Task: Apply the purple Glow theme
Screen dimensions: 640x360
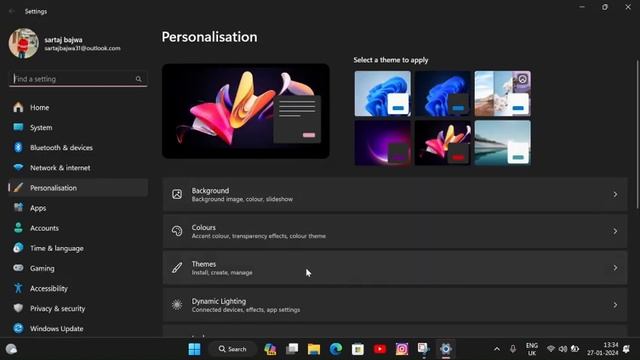Action: pyautogui.click(x=382, y=142)
